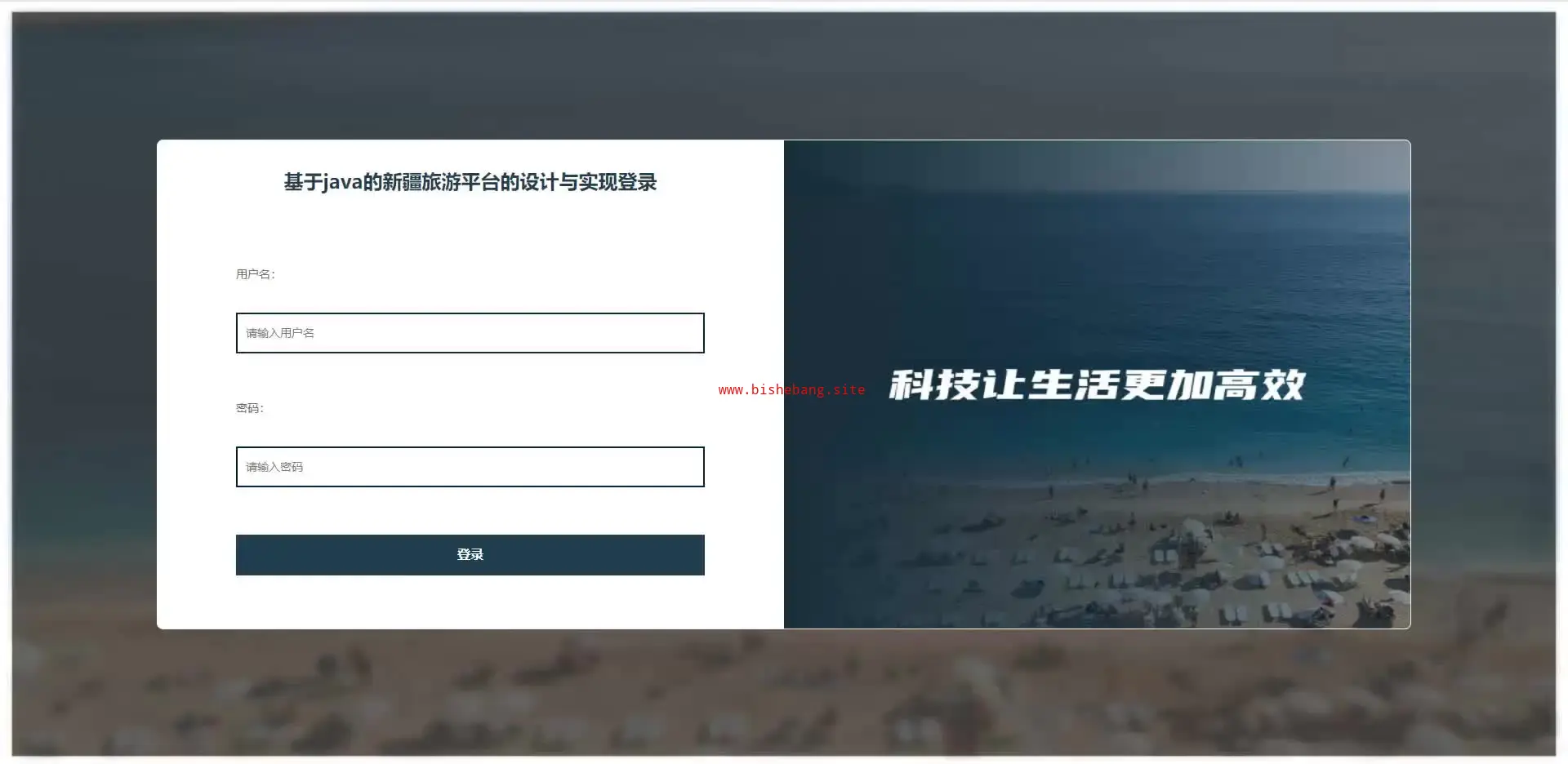Click the beach umbrellas in the right panel photo

[x=1184, y=563]
